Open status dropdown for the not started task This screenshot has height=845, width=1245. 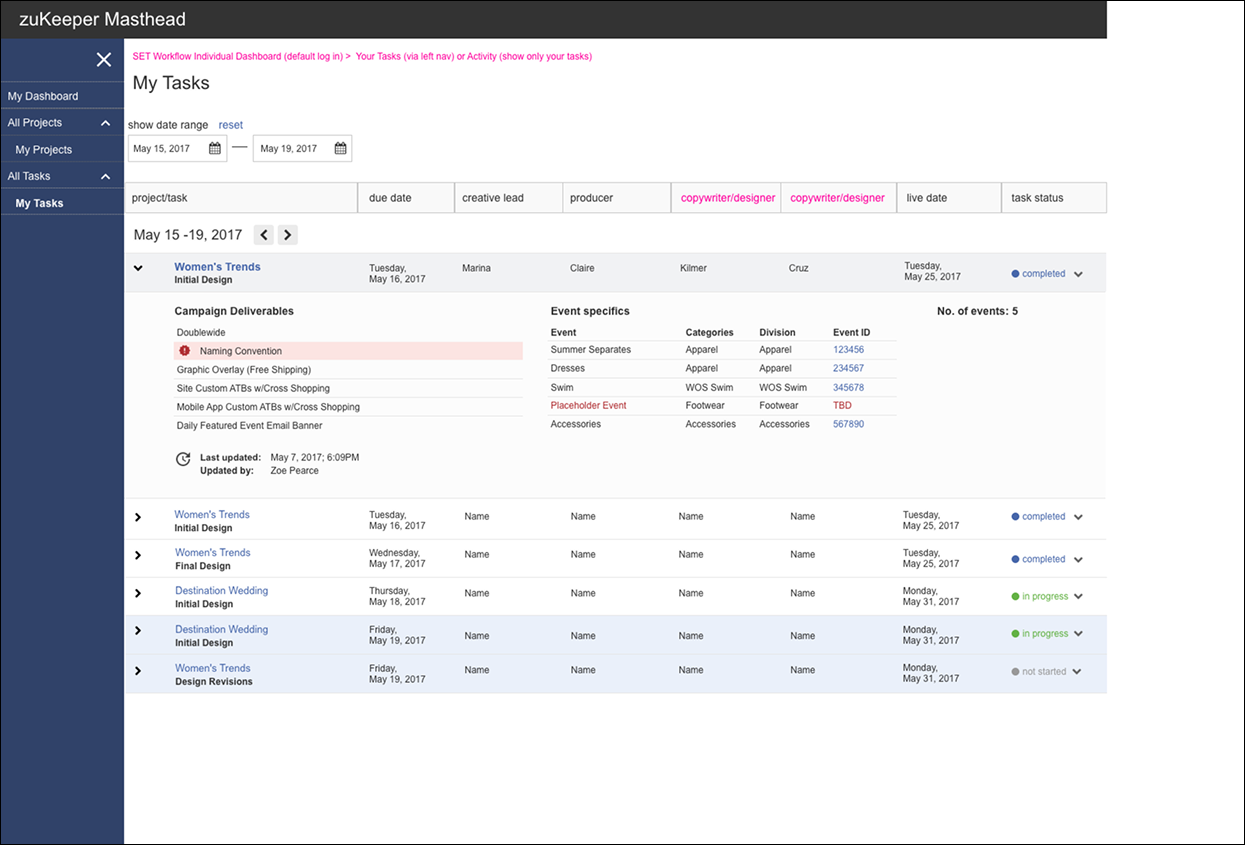pyautogui.click(x=1077, y=672)
